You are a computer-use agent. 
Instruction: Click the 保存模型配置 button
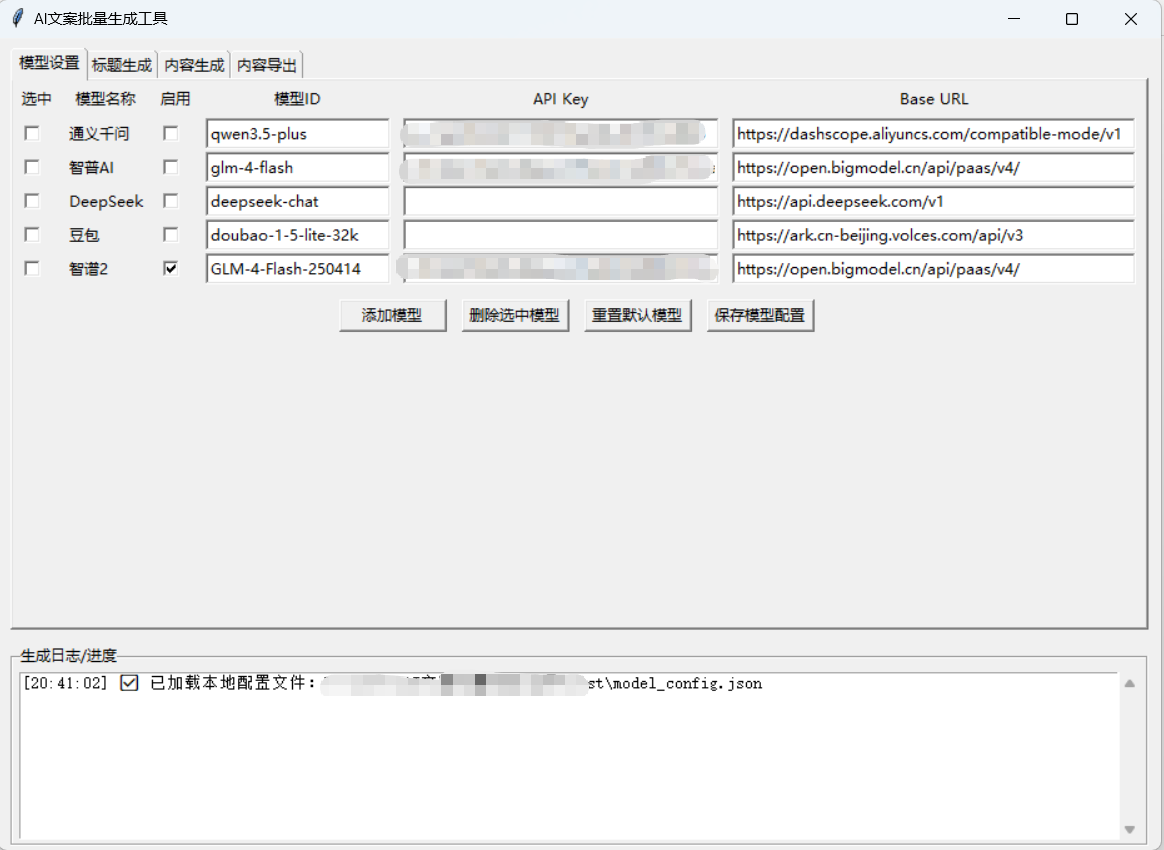click(760, 315)
